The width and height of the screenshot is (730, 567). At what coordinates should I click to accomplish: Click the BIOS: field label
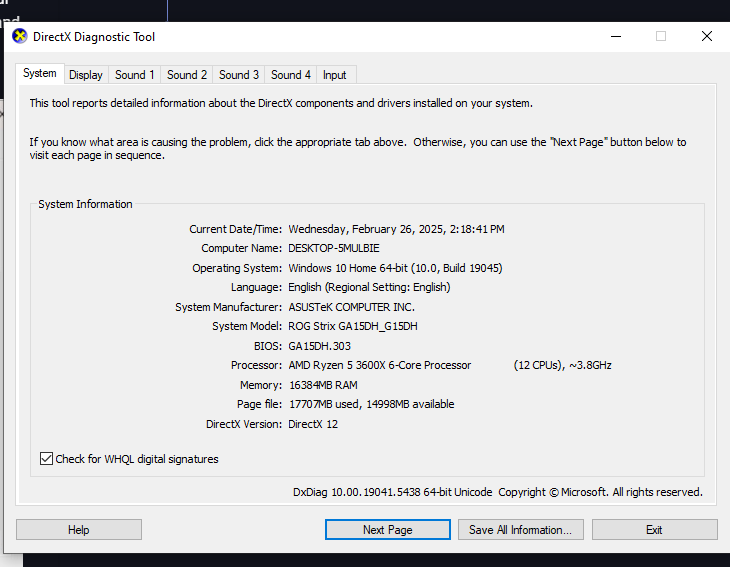coord(268,346)
